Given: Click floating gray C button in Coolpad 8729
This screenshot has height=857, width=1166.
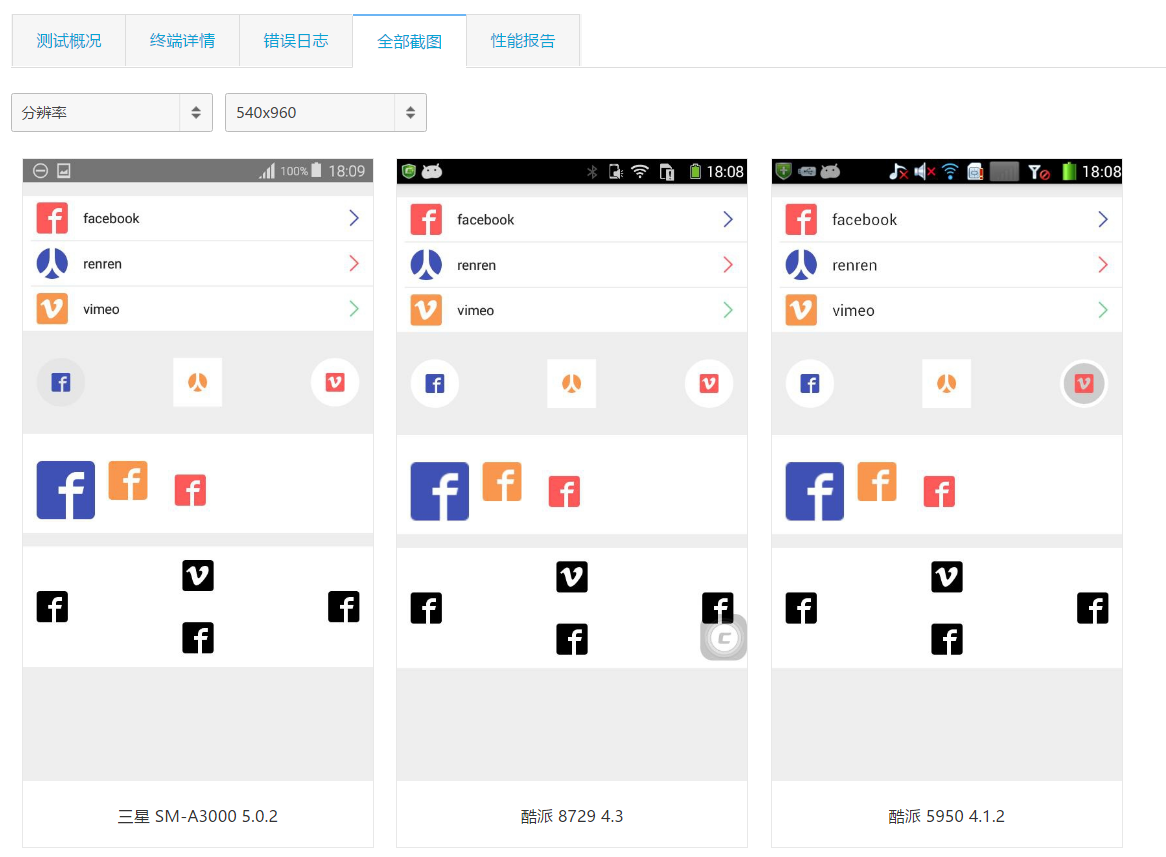Looking at the screenshot, I should click(x=724, y=638).
